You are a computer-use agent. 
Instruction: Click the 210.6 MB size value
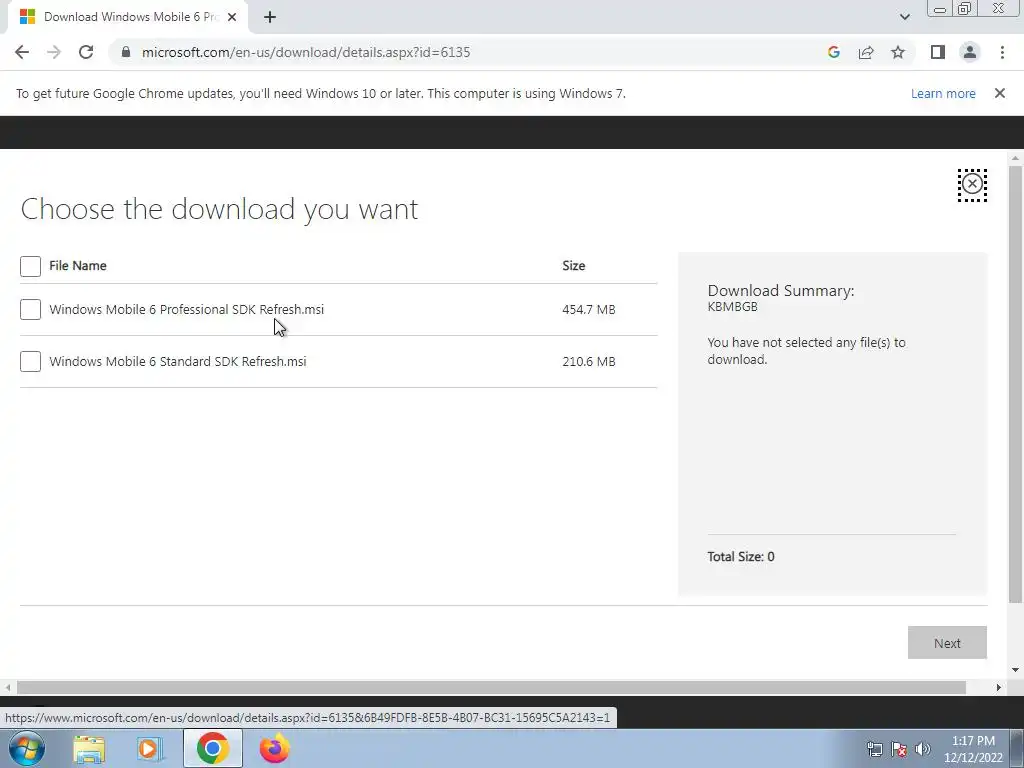click(x=588, y=361)
